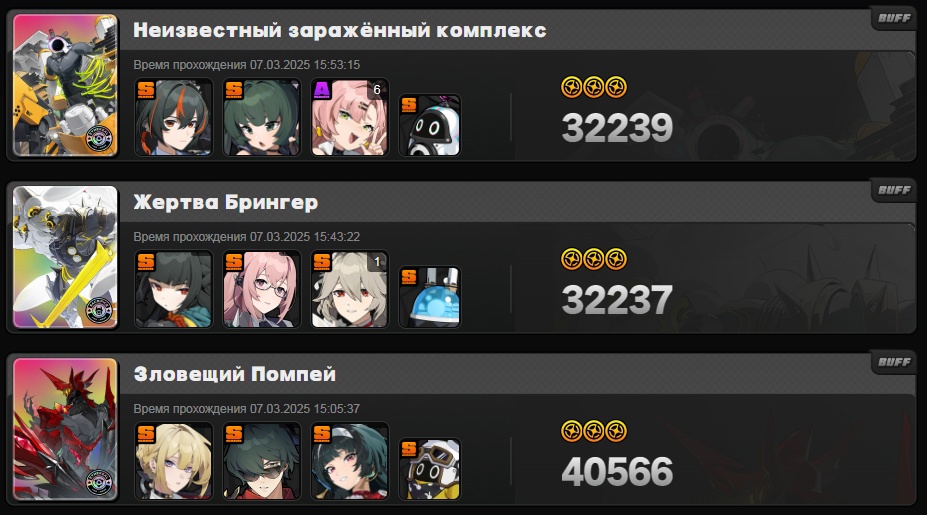The height and width of the screenshot is (515, 927).
Task: Select blonde-haired agent in third row
Action: click(173, 461)
